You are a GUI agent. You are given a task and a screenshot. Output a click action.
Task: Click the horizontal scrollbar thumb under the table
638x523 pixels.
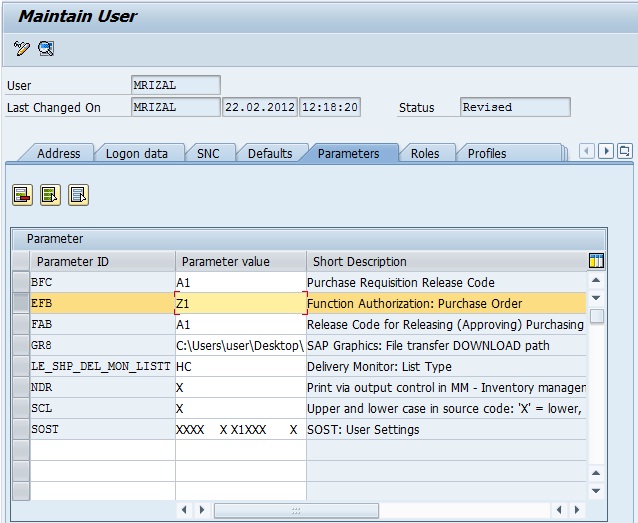tap(293, 510)
